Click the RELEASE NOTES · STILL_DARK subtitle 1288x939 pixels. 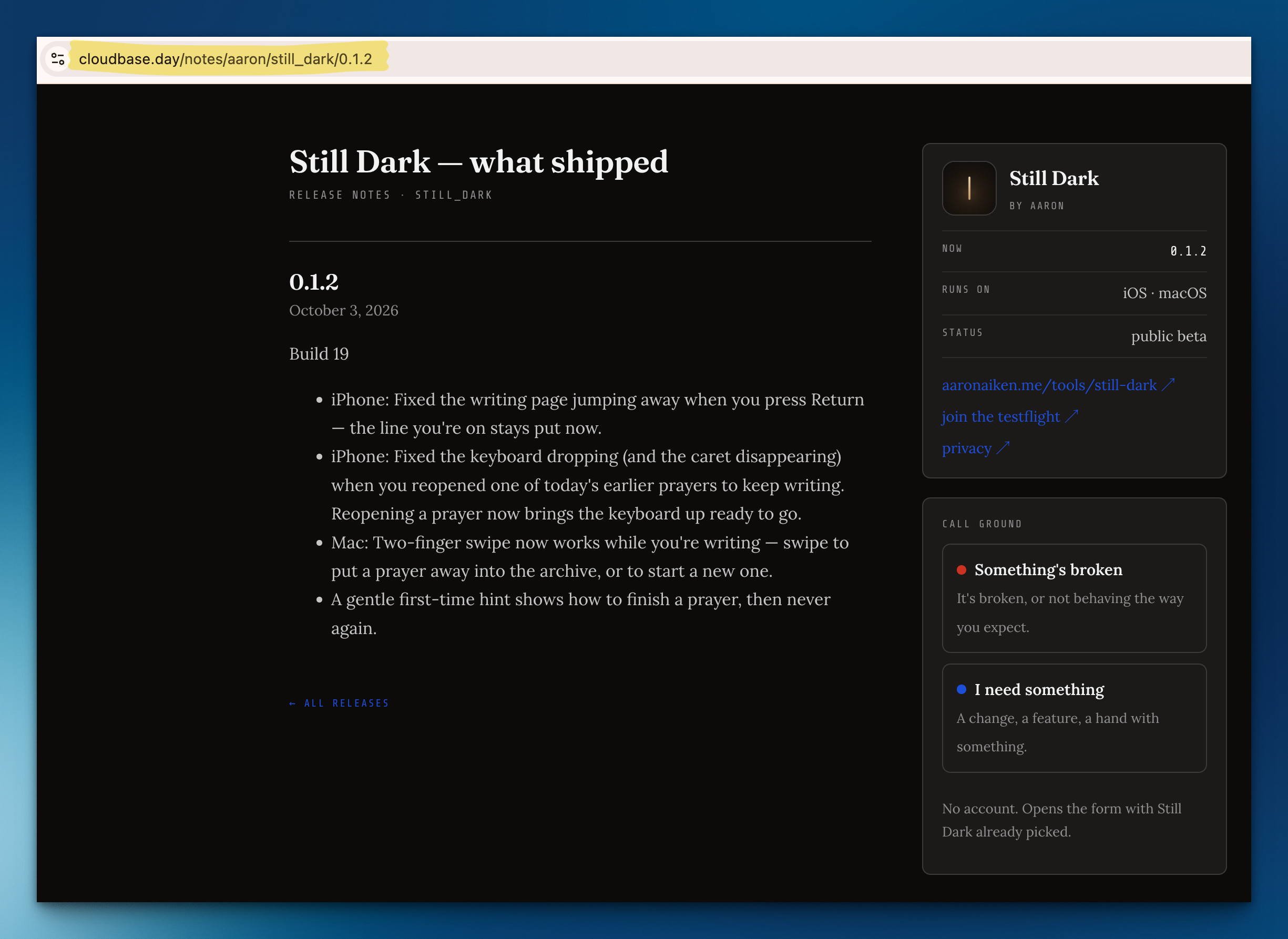click(391, 195)
